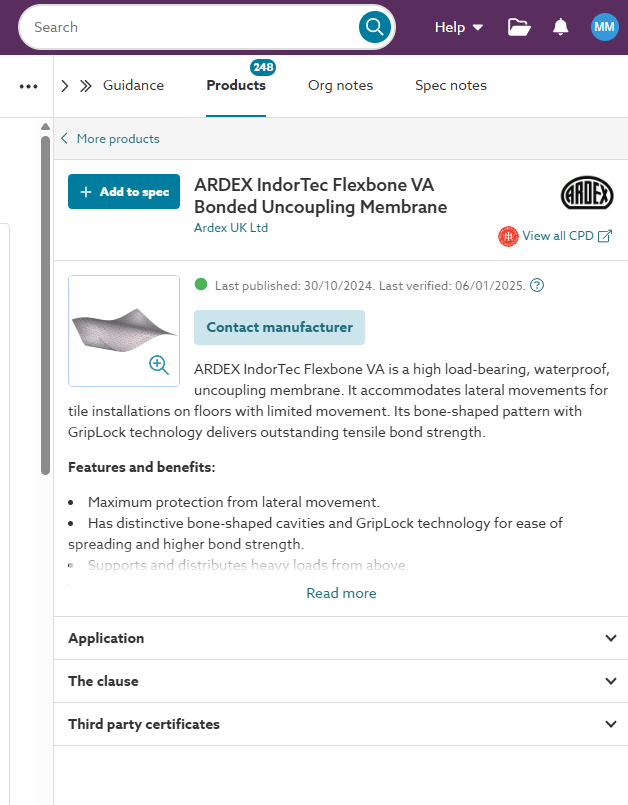Switch to the Org notes tab
The width and height of the screenshot is (628, 805).
[340, 85]
